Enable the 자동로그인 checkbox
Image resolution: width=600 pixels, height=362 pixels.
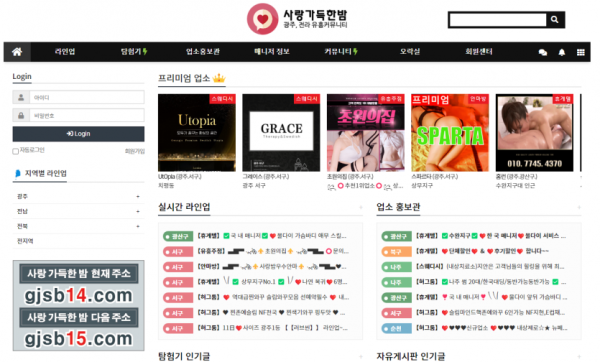pyautogui.click(x=15, y=151)
